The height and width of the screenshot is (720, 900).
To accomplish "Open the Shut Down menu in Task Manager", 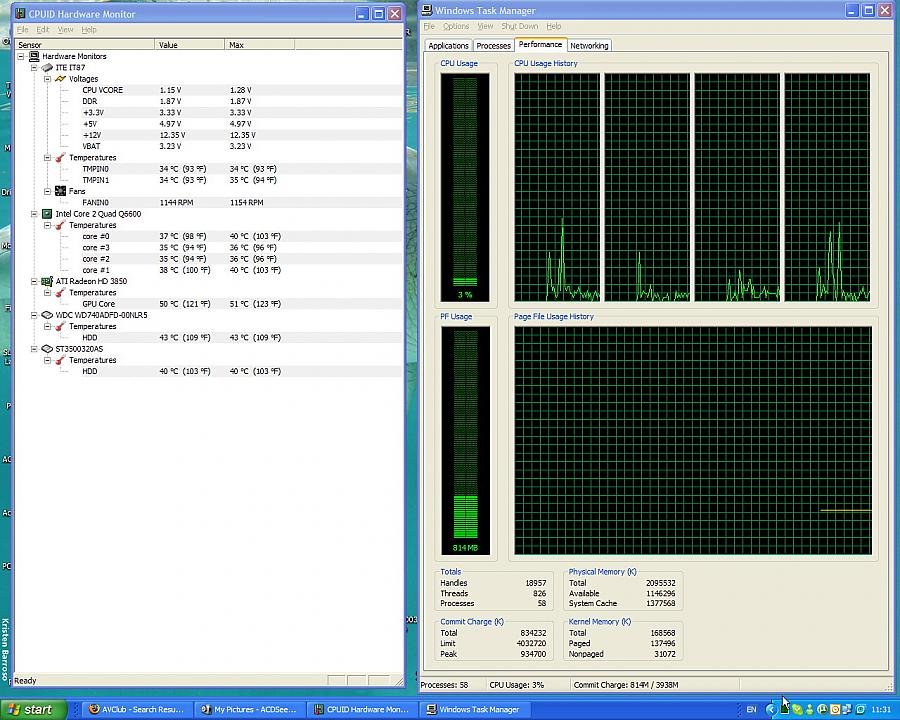I will pos(520,26).
